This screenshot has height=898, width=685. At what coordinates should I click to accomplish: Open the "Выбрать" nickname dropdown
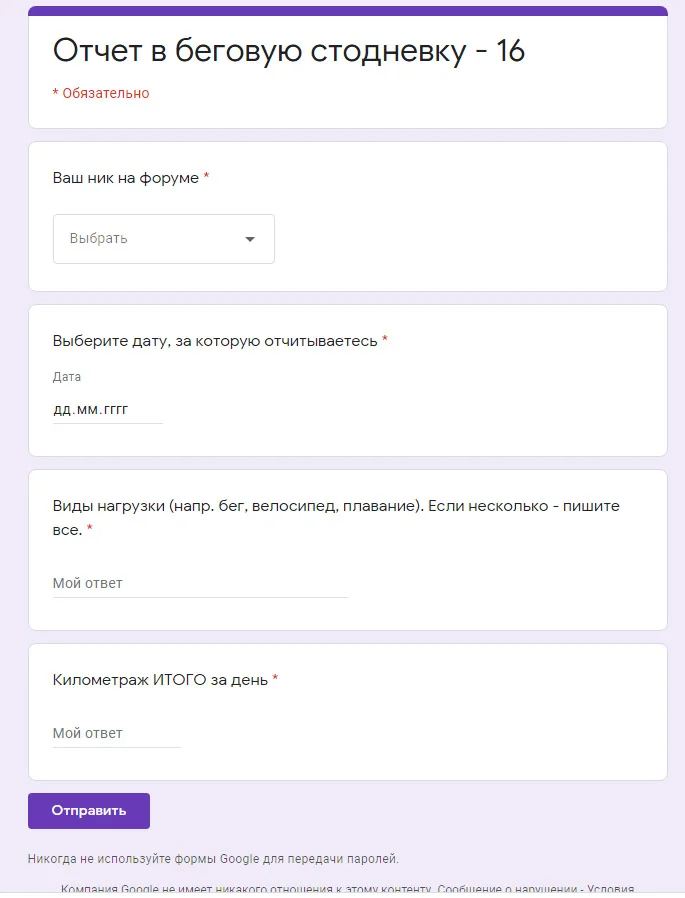(150, 239)
